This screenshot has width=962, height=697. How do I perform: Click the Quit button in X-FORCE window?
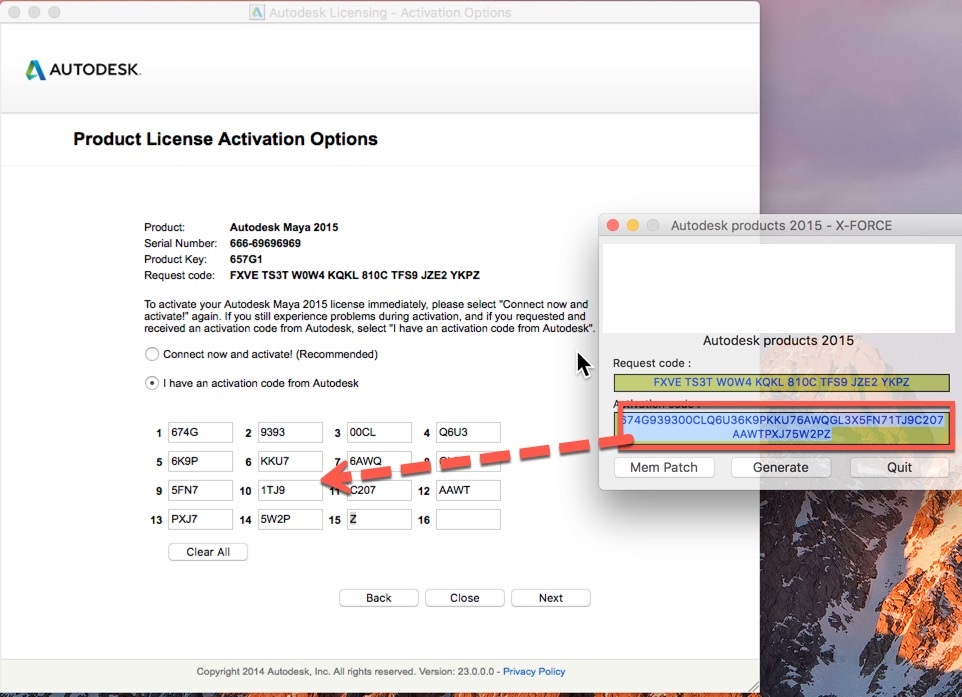[899, 468]
